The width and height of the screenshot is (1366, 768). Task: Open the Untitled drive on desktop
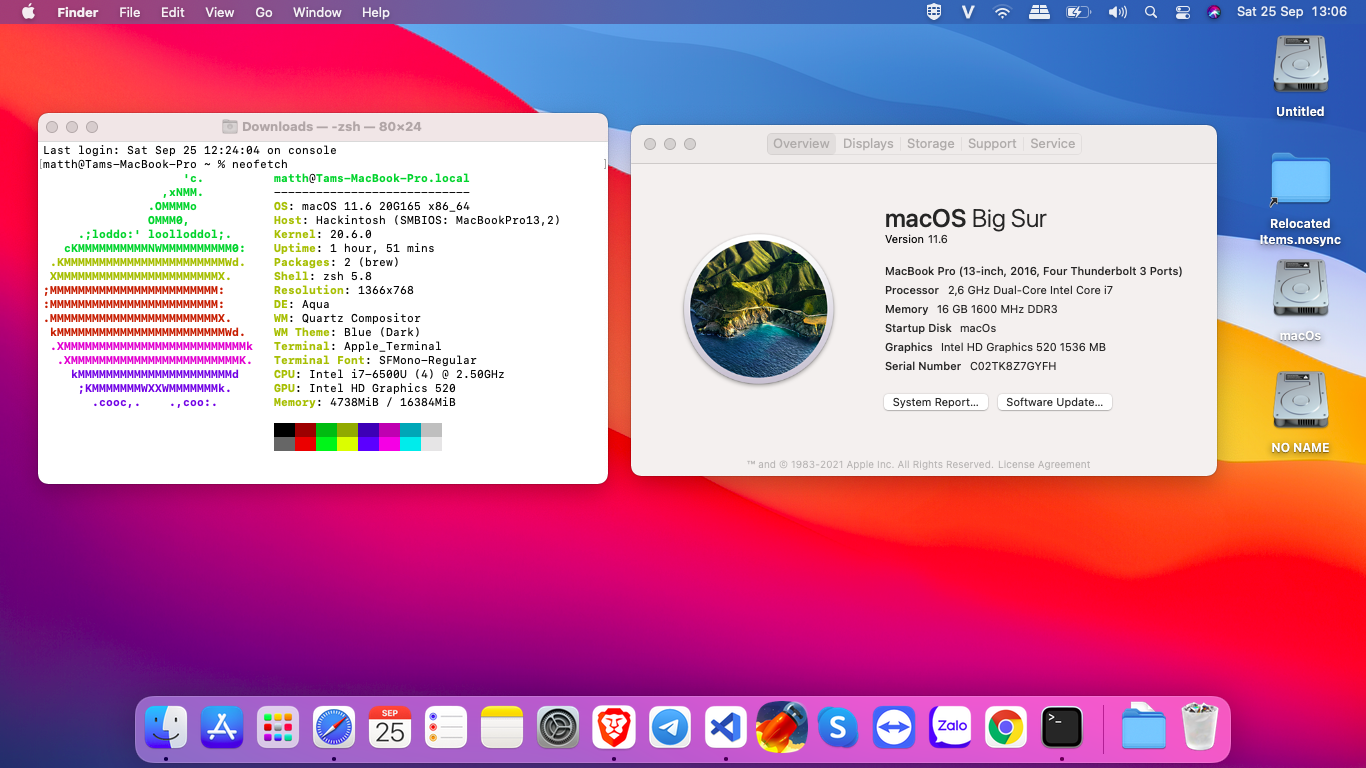pos(1300,76)
